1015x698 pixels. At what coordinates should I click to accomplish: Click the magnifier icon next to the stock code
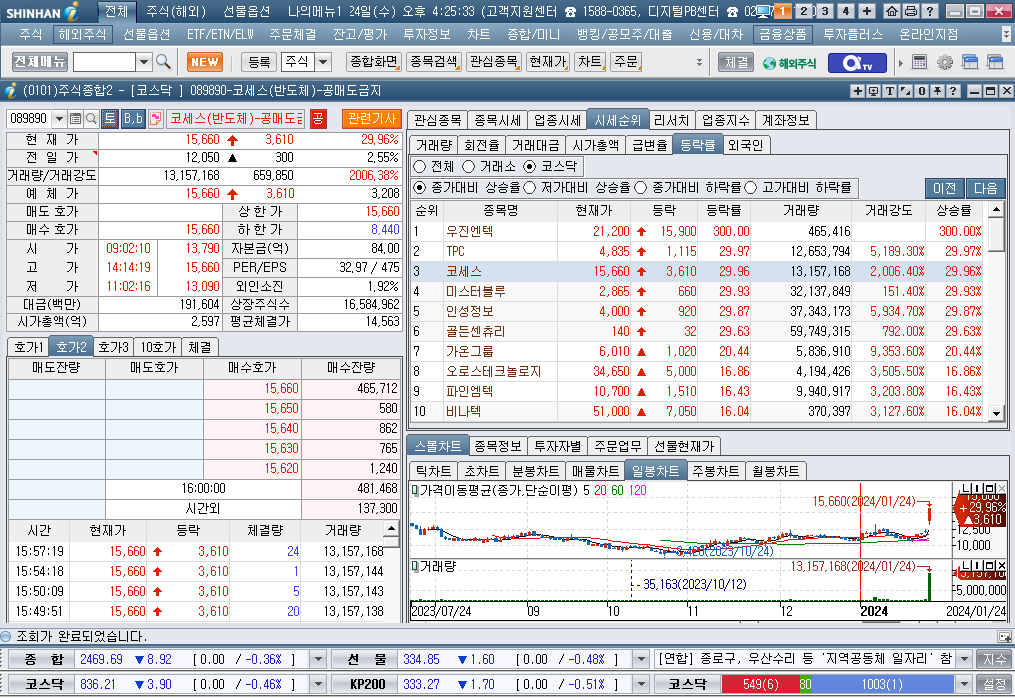pyautogui.click(x=91, y=118)
